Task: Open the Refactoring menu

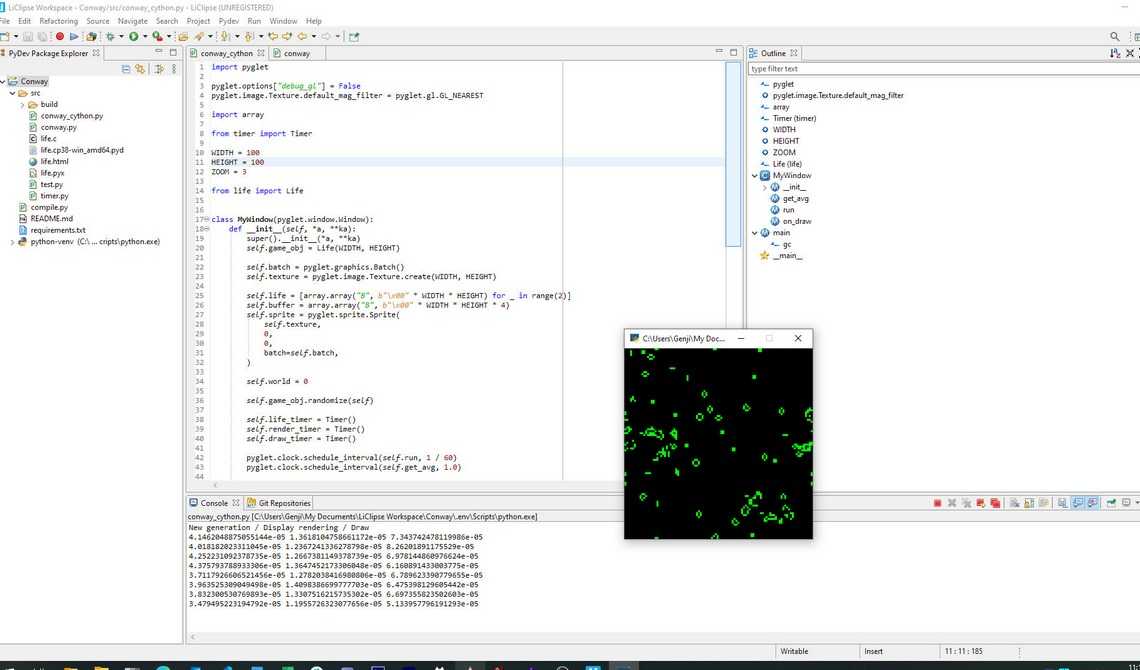Action: point(58,21)
